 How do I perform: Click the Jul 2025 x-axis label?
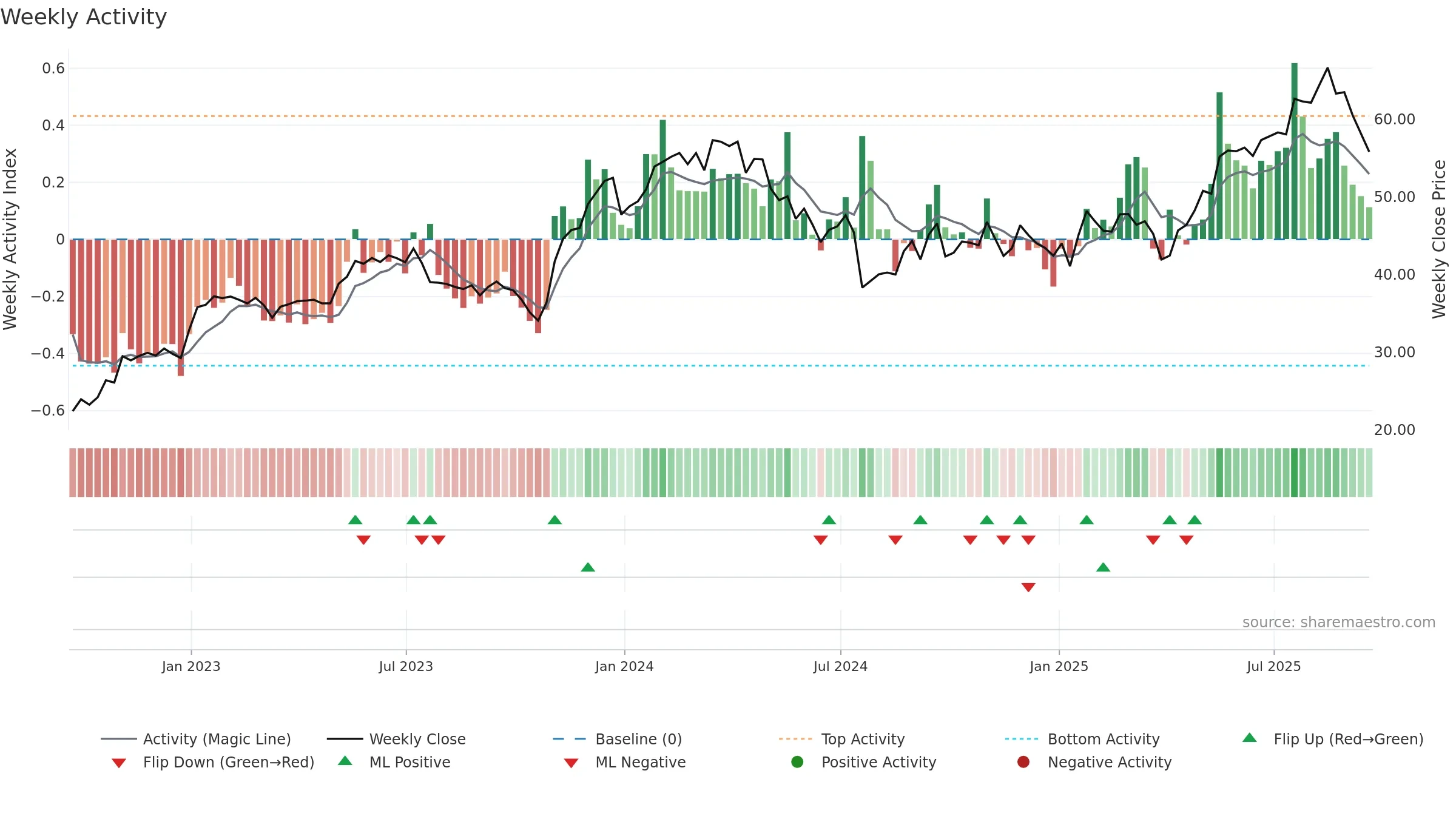click(x=1274, y=666)
